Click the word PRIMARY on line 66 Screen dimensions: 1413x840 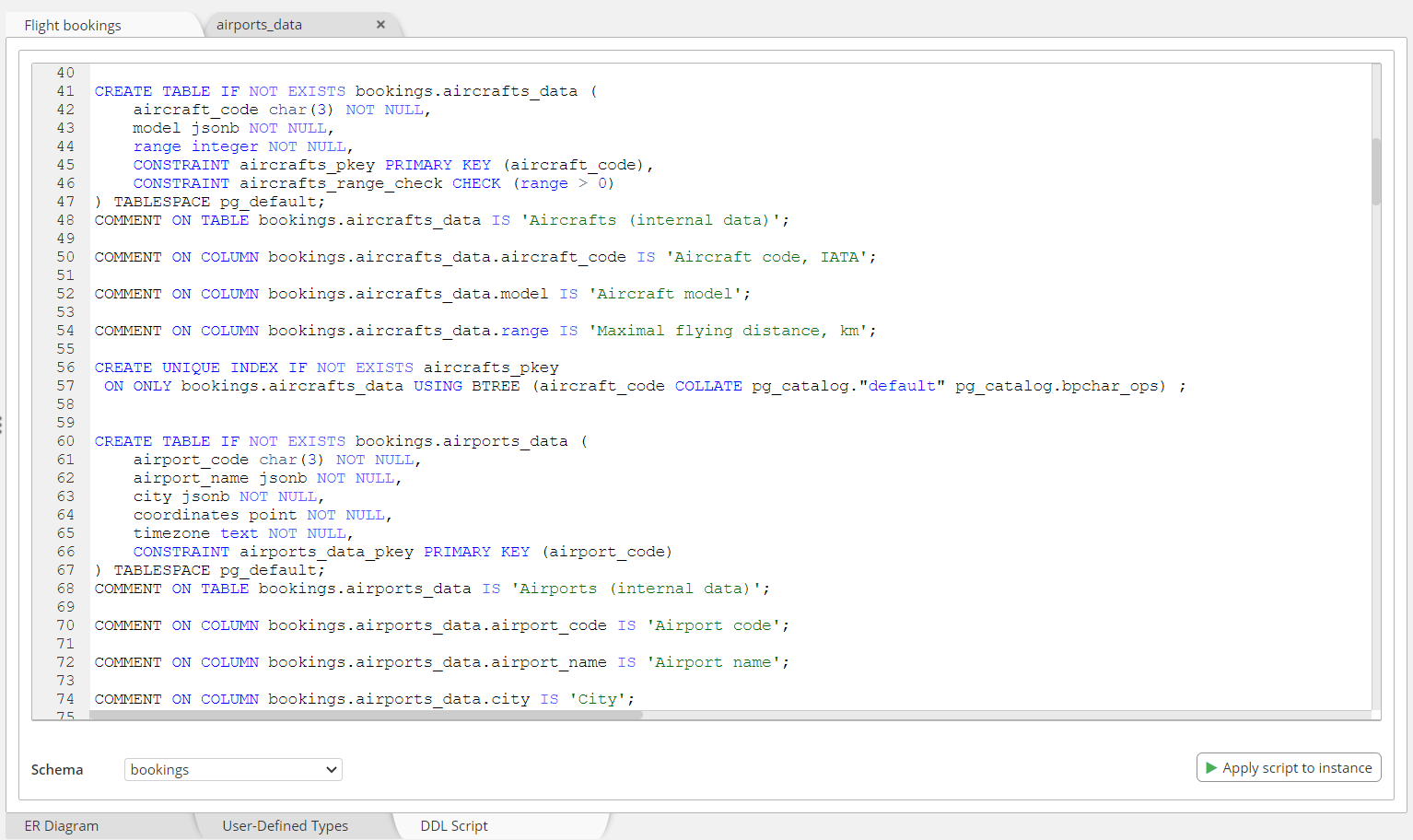pyautogui.click(x=458, y=551)
